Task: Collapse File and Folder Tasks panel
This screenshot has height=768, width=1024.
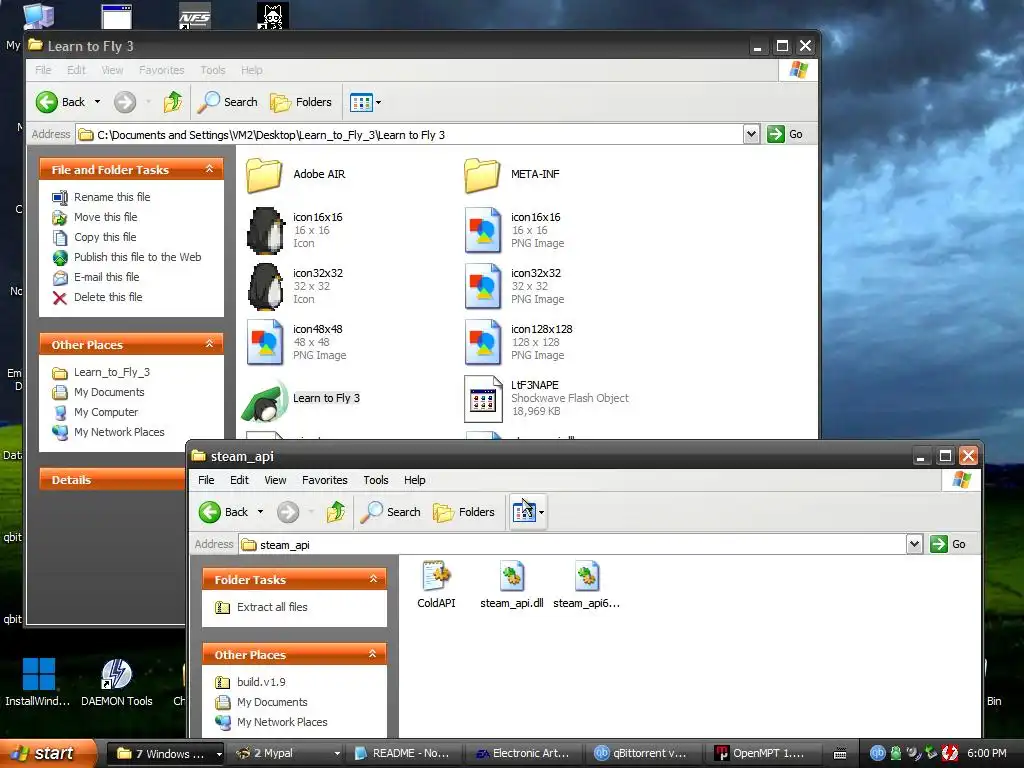Action: 209,169
